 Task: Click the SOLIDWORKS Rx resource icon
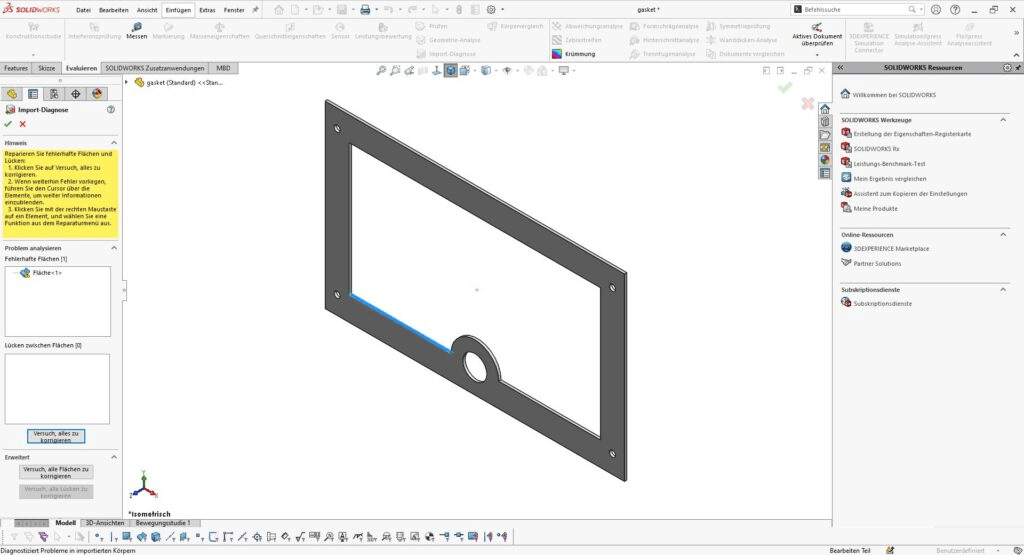coord(846,147)
